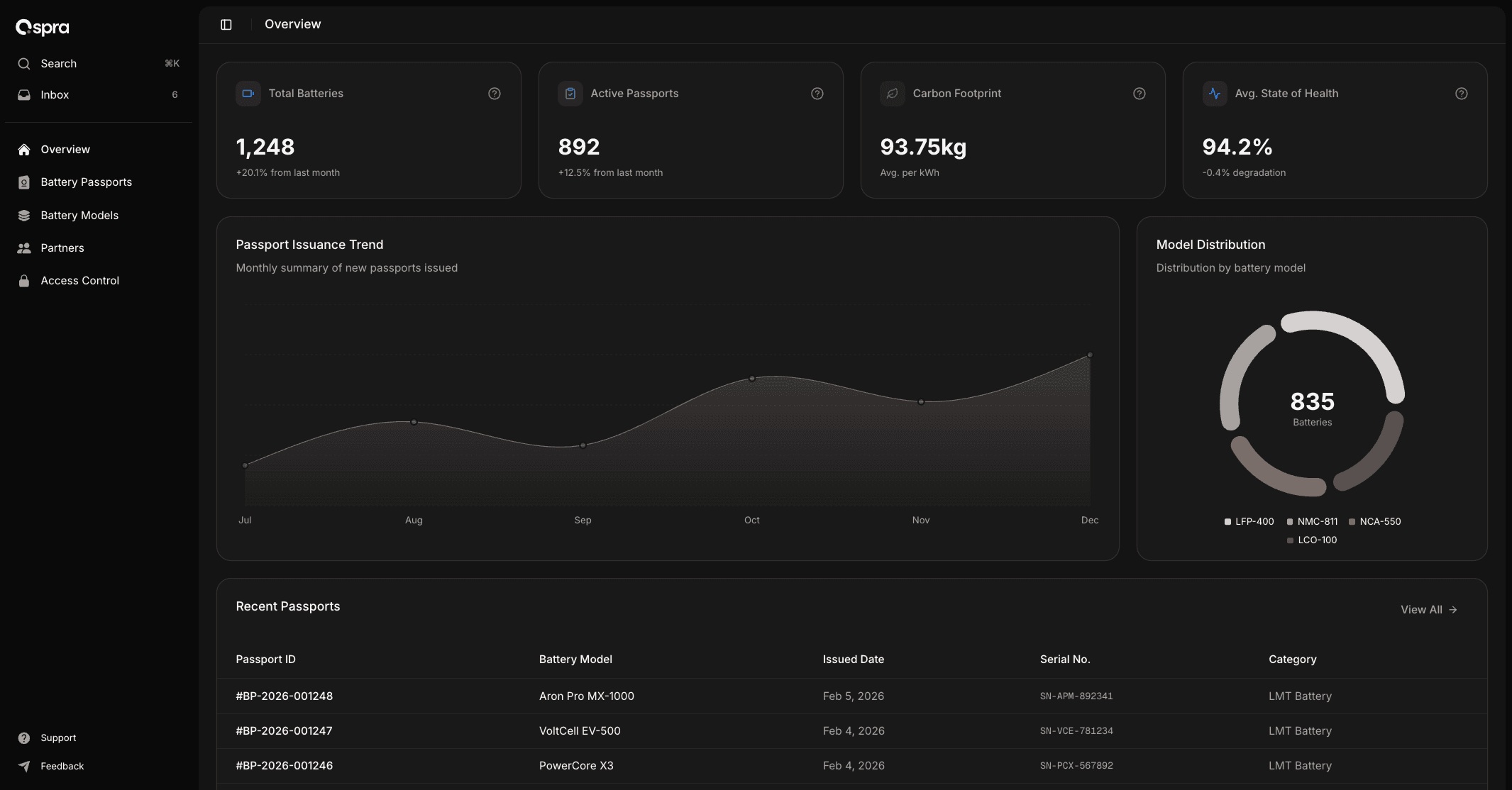Toggle the Avg. State of Health help icon
Viewport: 1512px width, 790px height.
[1461, 93]
